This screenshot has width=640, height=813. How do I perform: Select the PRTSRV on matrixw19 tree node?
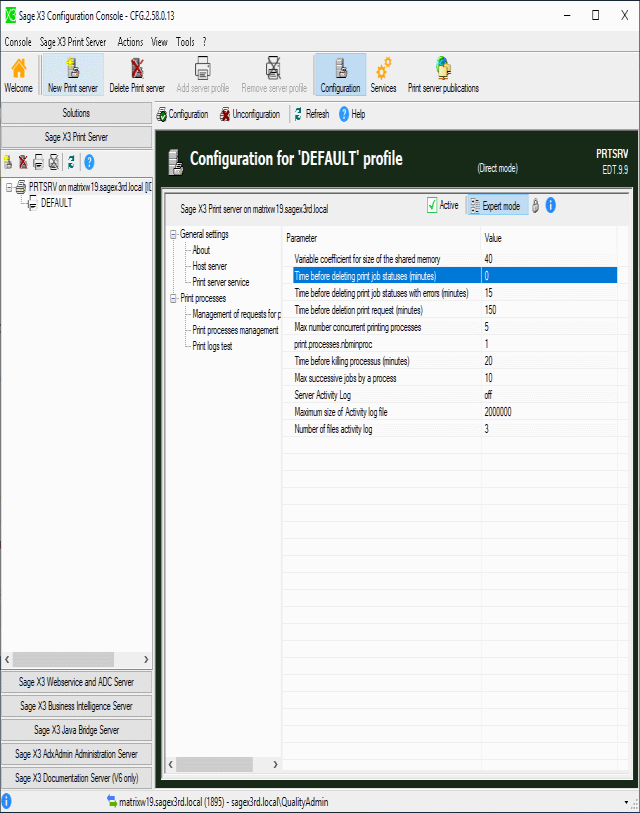[90, 187]
